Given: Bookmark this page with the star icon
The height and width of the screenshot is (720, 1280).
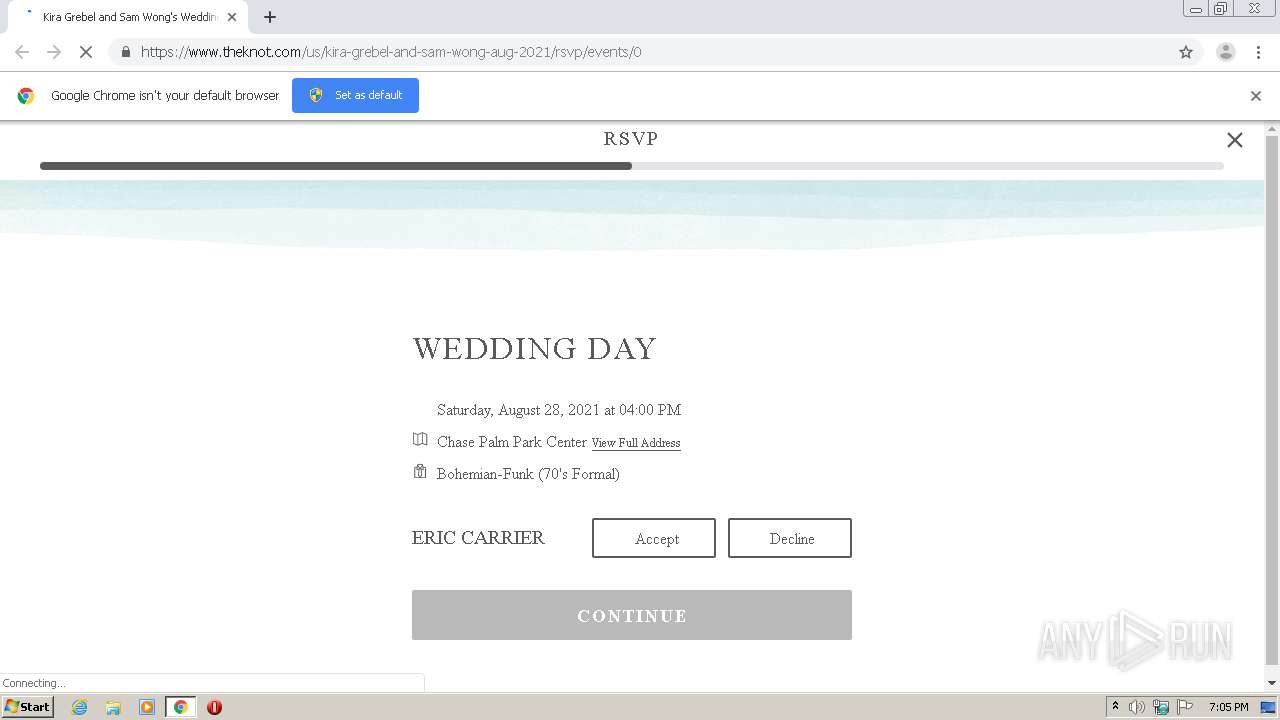Looking at the screenshot, I should point(1186,52).
